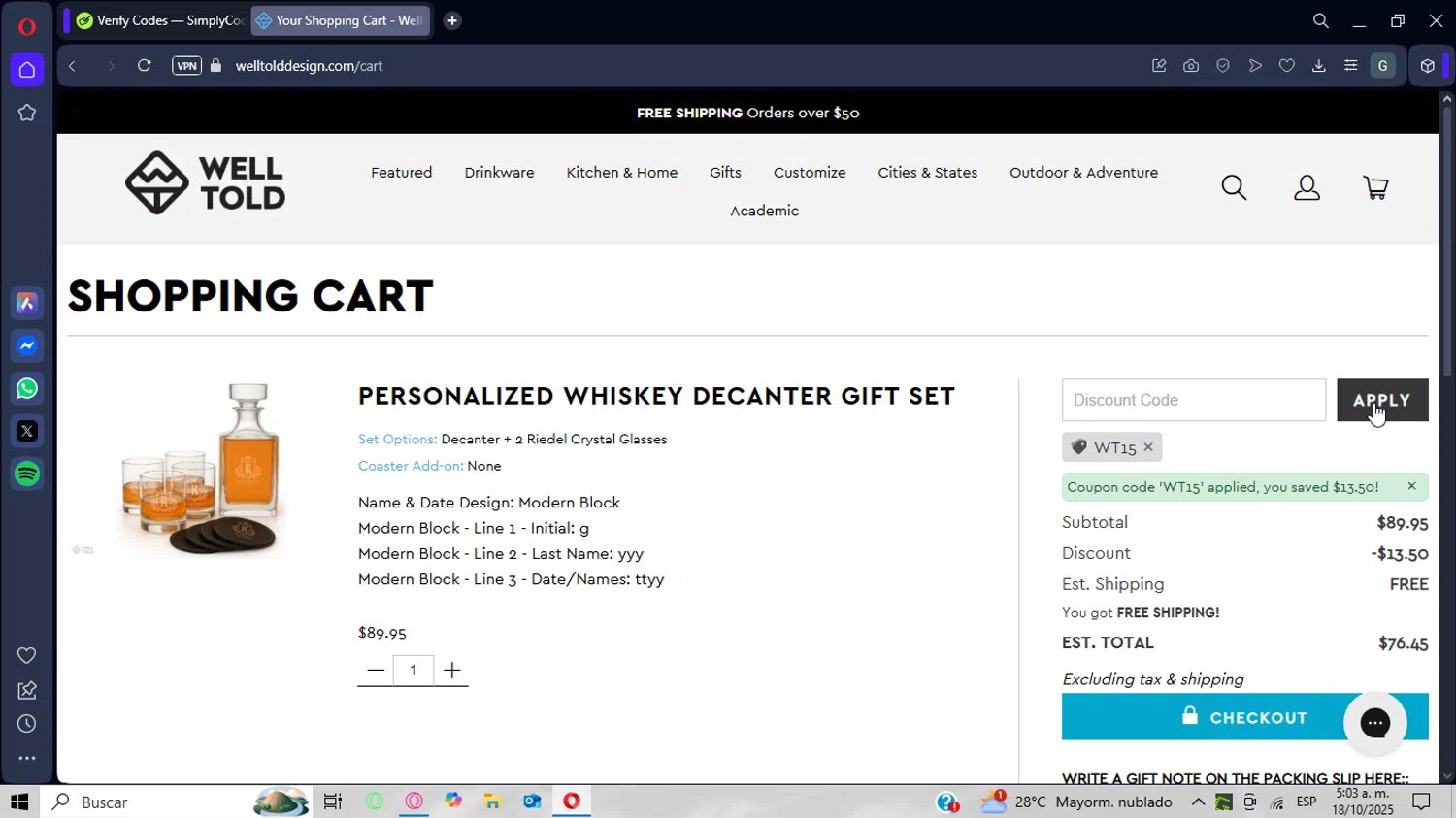The height and width of the screenshot is (818, 1456).
Task: Click the Discount Code input field
Action: [1193, 400]
